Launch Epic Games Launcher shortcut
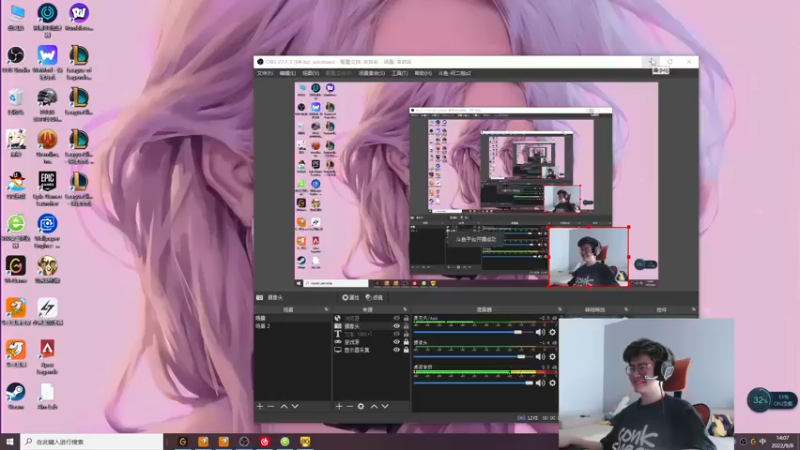The height and width of the screenshot is (450, 800). (47, 188)
